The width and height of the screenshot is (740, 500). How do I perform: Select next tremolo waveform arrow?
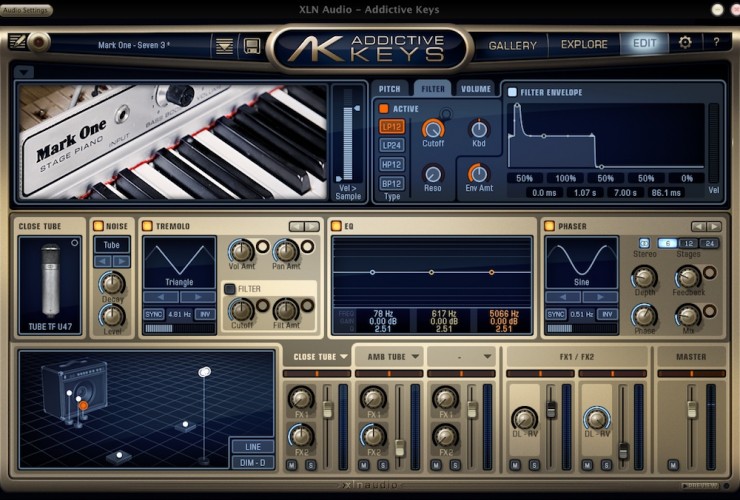click(198, 297)
